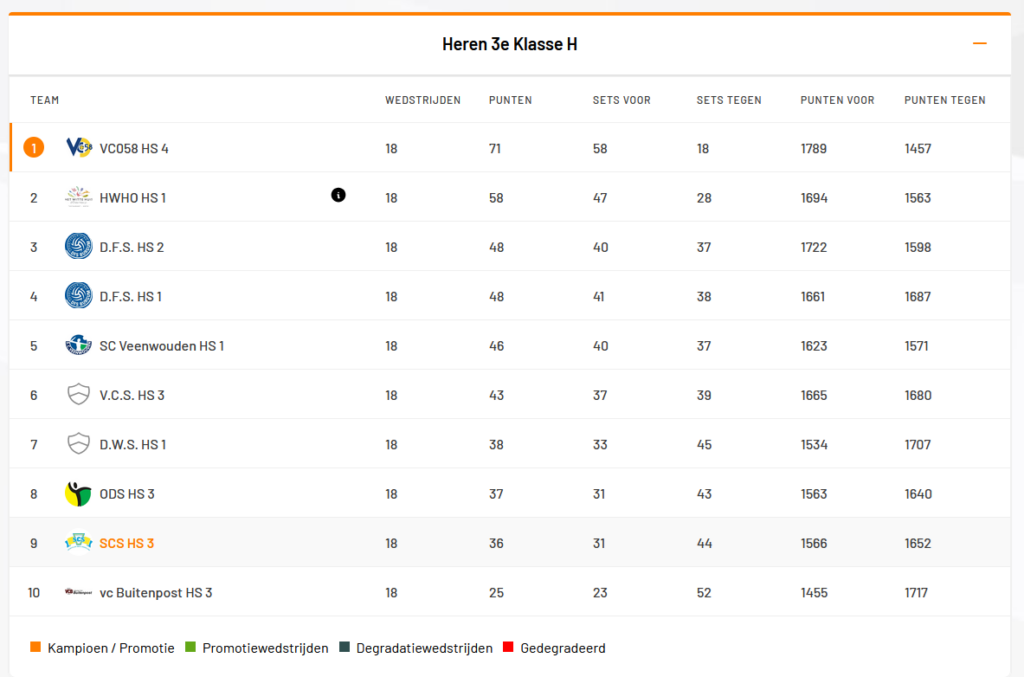The width and height of the screenshot is (1024, 677).
Task: Open info icon next to HWHO HS 1
Action: tap(338, 196)
